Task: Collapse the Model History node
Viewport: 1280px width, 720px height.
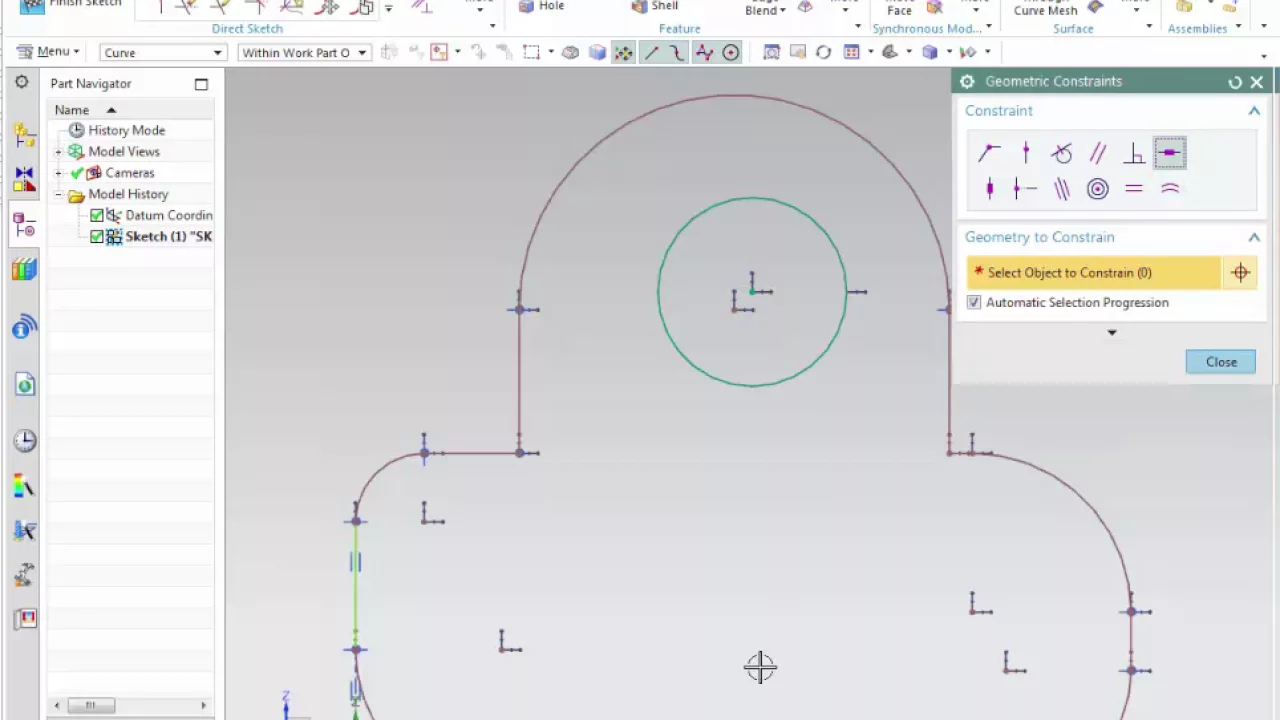Action: click(58, 194)
